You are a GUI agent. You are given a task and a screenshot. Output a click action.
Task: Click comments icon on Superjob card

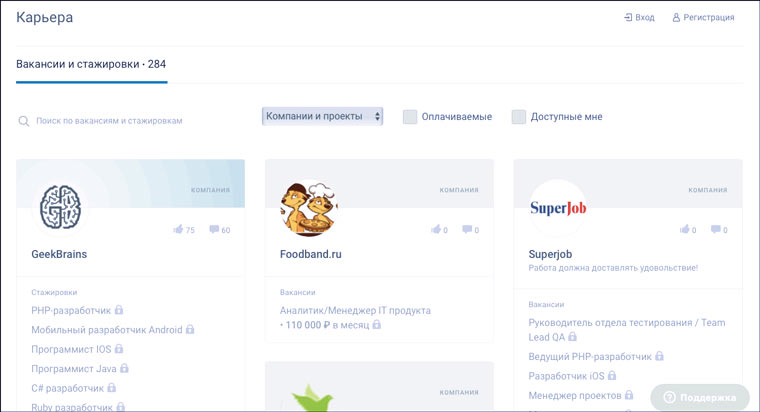tap(715, 229)
